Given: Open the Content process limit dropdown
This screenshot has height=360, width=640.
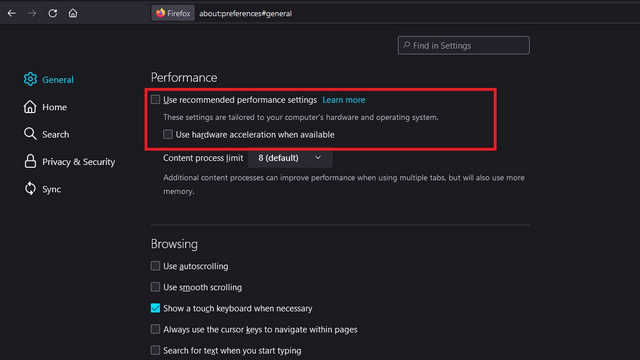Looking at the screenshot, I should [290, 158].
